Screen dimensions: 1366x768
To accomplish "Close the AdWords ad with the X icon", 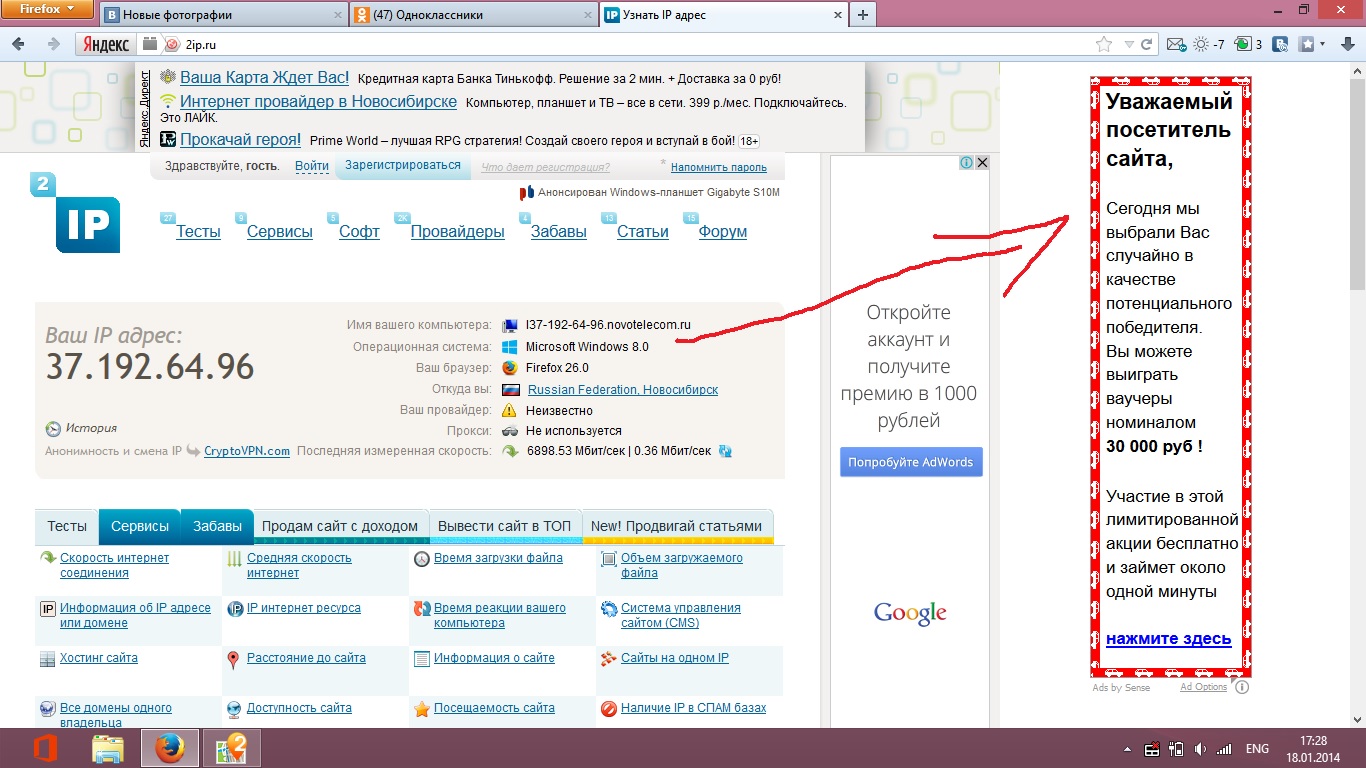I will point(982,163).
